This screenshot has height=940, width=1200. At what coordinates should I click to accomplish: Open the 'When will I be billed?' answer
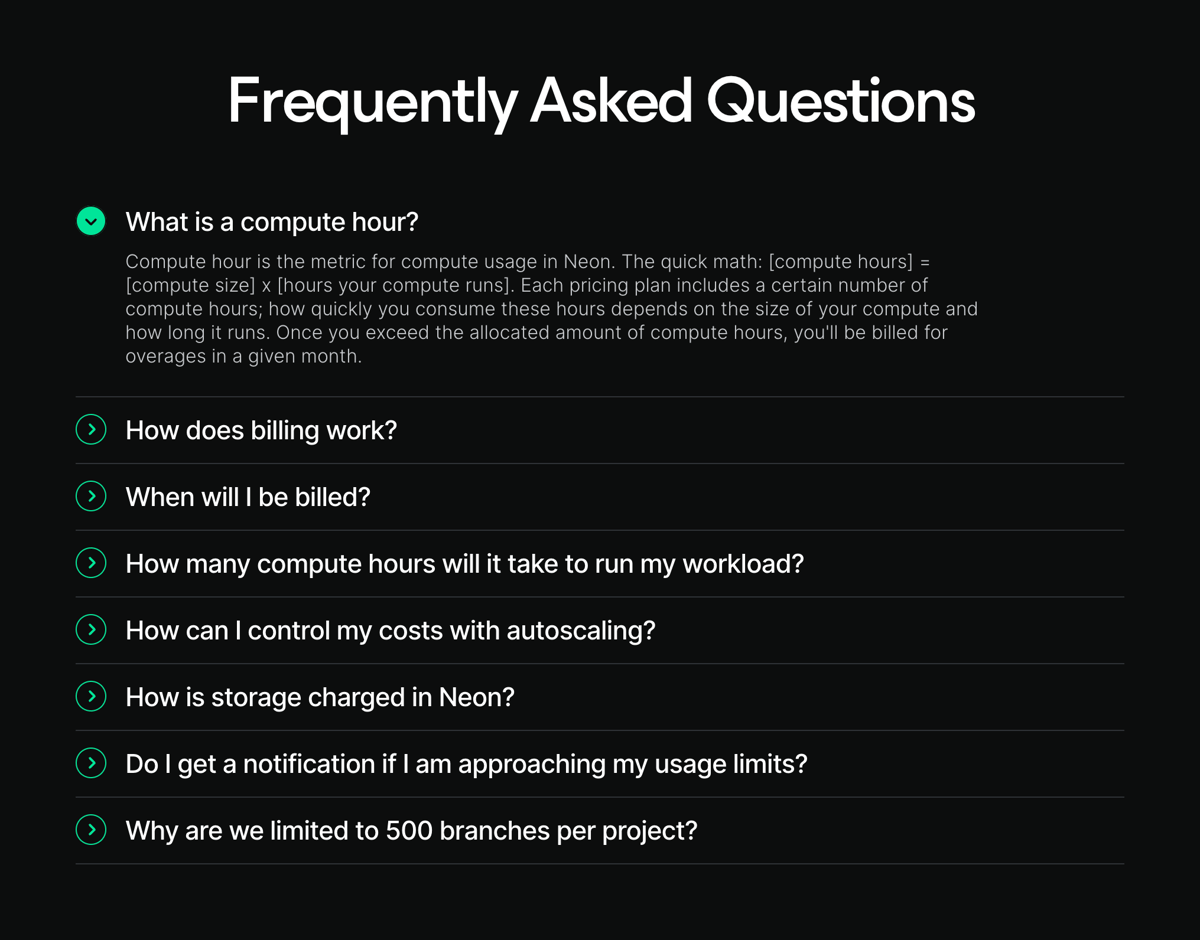tap(247, 496)
